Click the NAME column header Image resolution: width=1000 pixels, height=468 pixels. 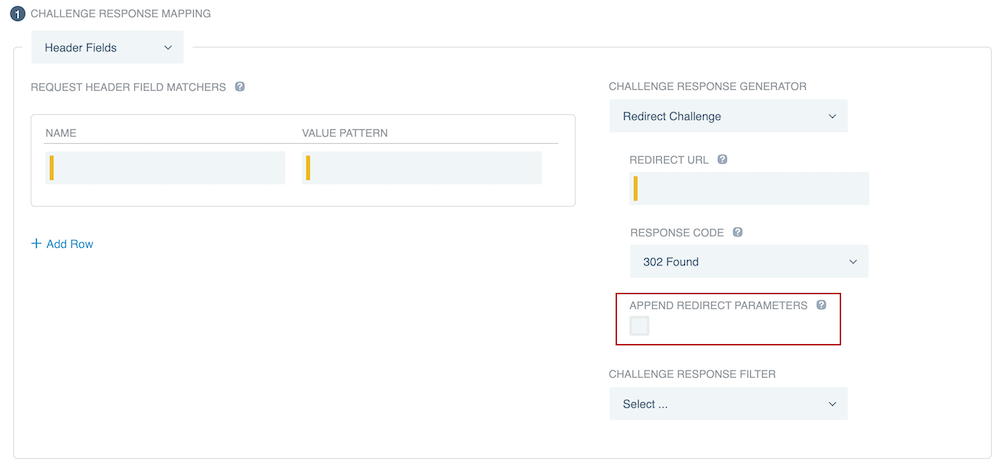click(x=61, y=133)
